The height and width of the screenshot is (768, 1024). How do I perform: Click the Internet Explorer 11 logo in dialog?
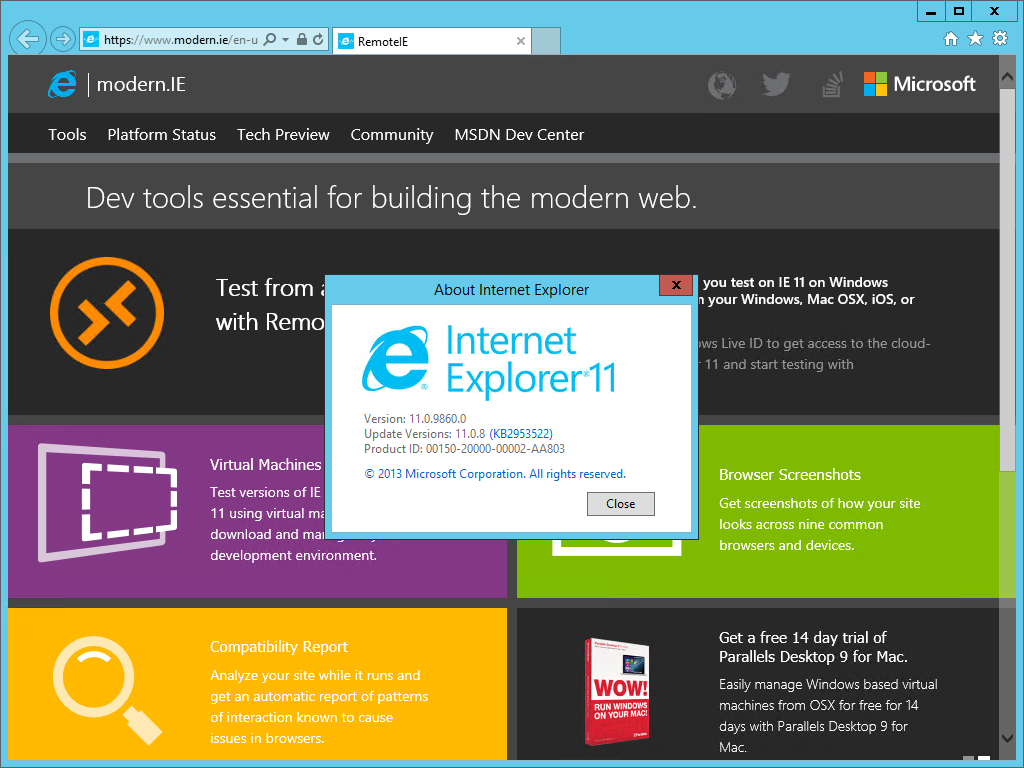pos(488,360)
